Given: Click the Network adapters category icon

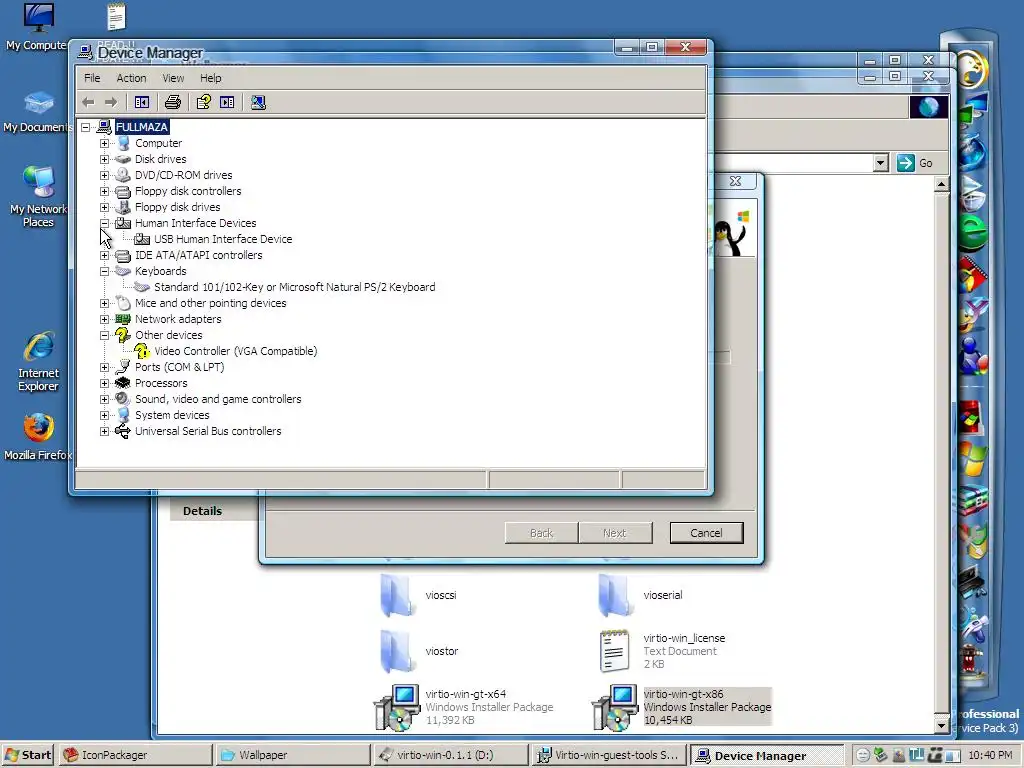Looking at the screenshot, I should (122, 319).
